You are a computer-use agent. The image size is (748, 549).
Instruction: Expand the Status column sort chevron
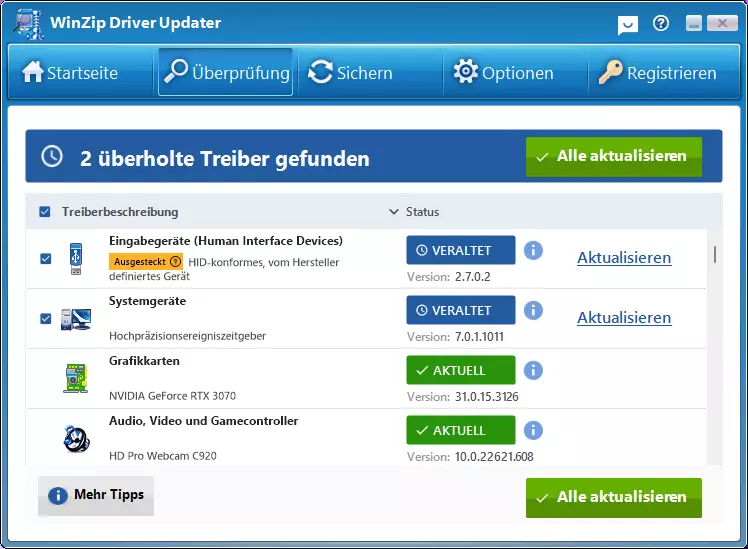coord(394,212)
